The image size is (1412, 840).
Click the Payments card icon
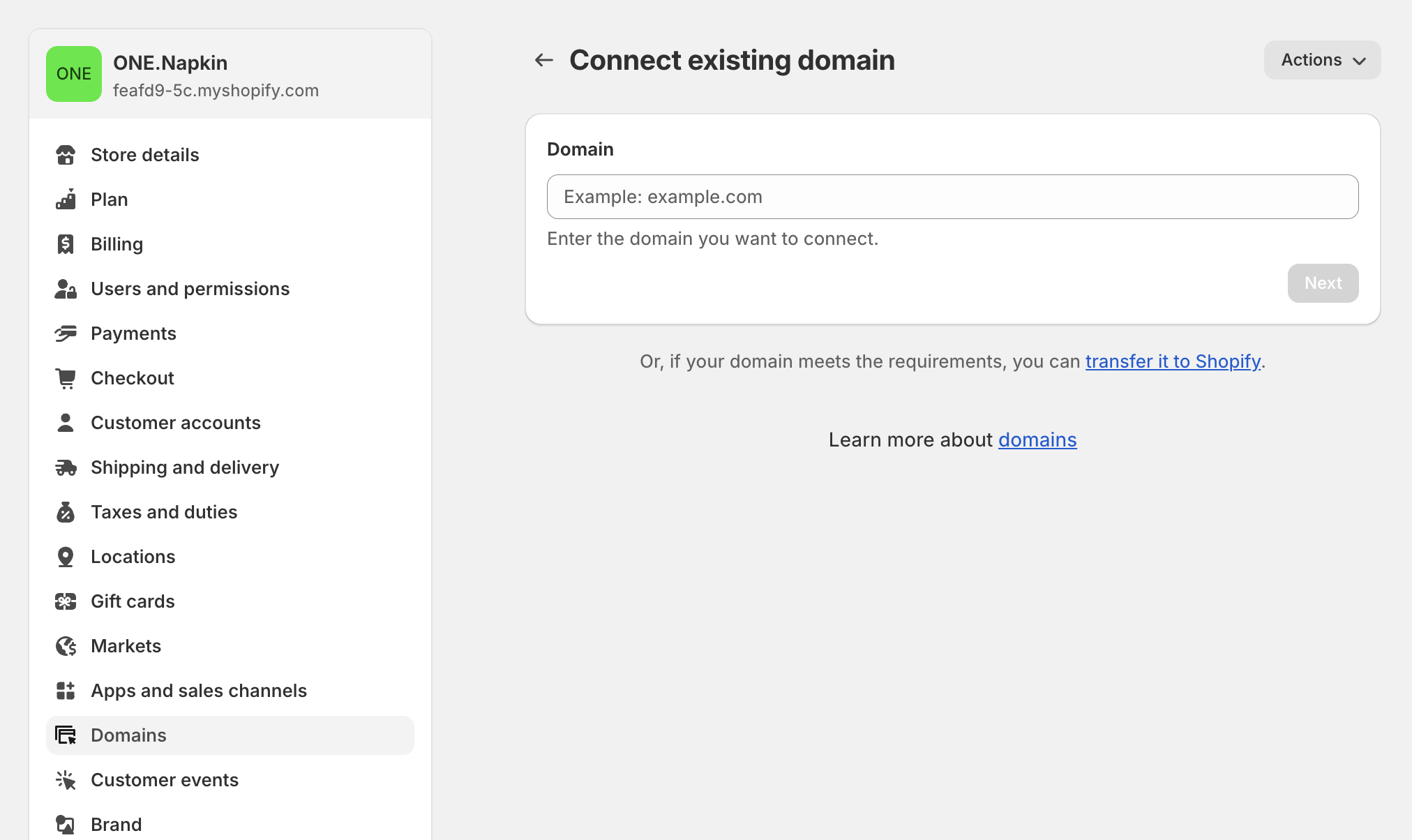coord(66,333)
